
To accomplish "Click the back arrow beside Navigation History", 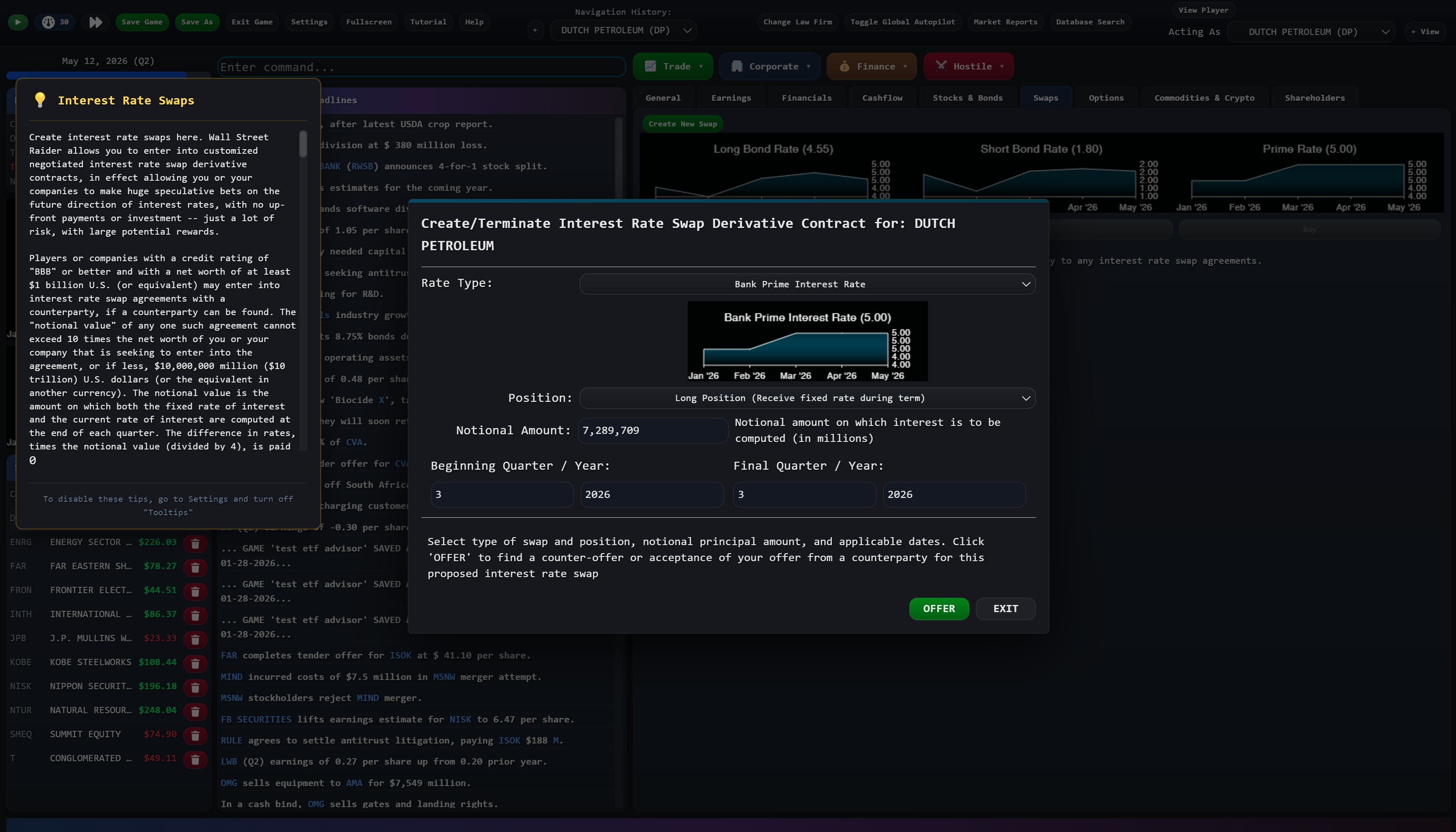I will [535, 30].
